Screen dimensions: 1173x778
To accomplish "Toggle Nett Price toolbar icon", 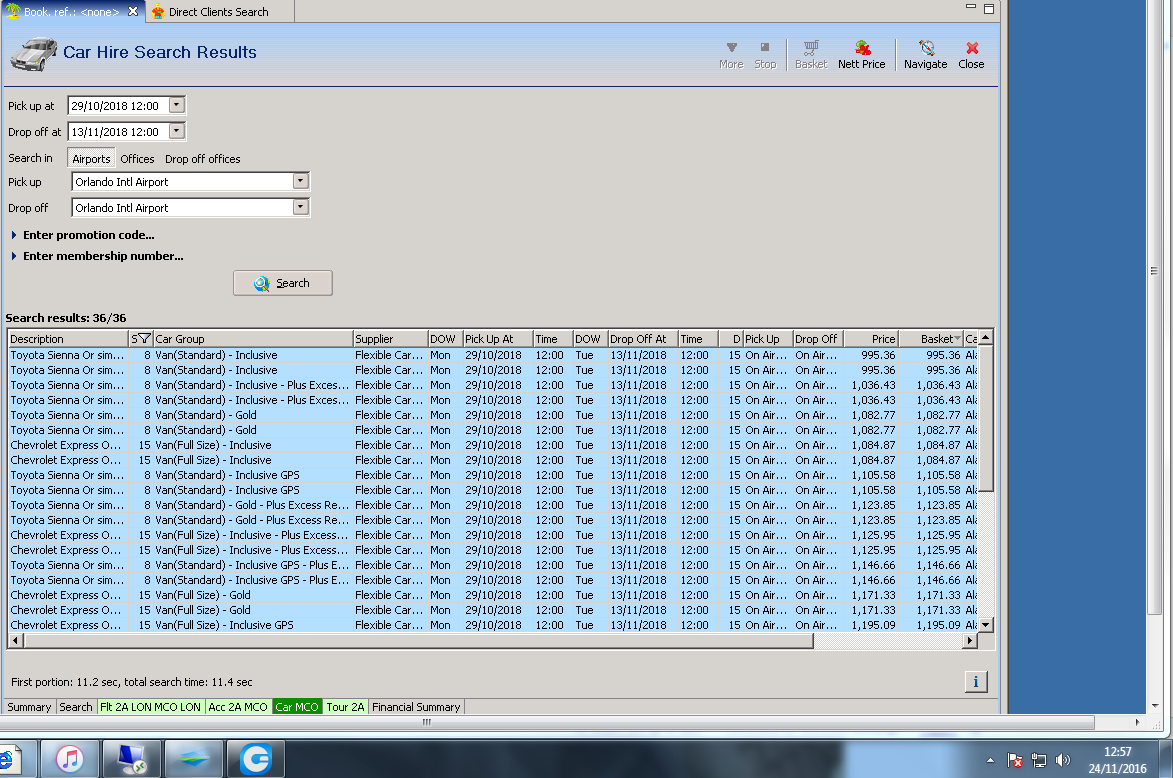I will coord(861,55).
